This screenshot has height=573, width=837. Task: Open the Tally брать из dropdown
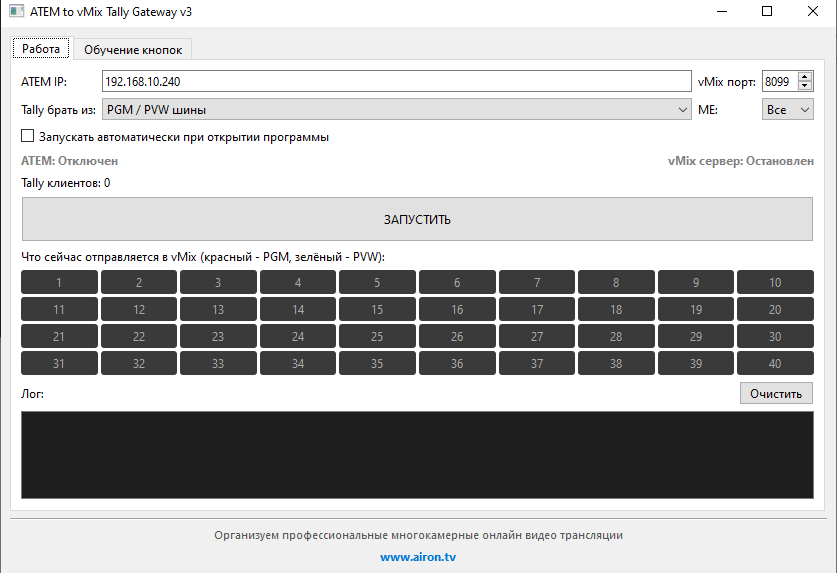(397, 109)
